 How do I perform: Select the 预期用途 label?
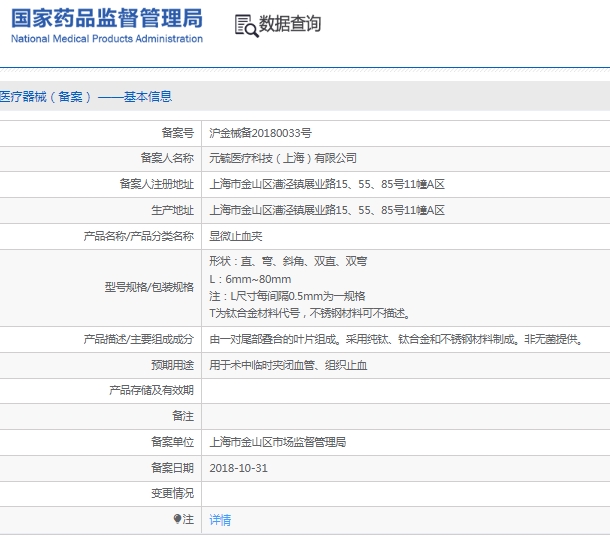point(172,365)
